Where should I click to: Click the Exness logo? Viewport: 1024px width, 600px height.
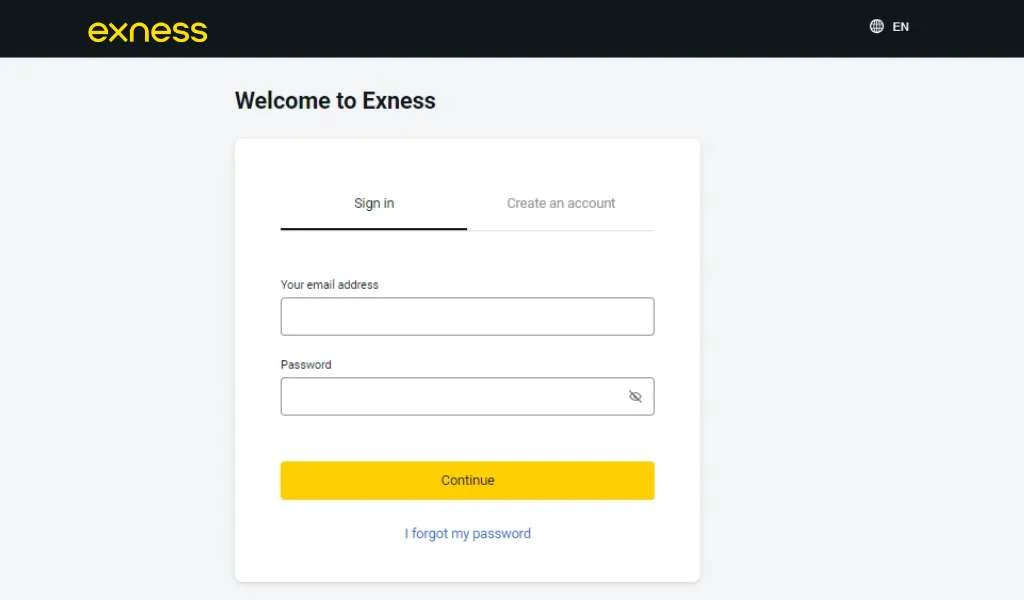point(147,31)
